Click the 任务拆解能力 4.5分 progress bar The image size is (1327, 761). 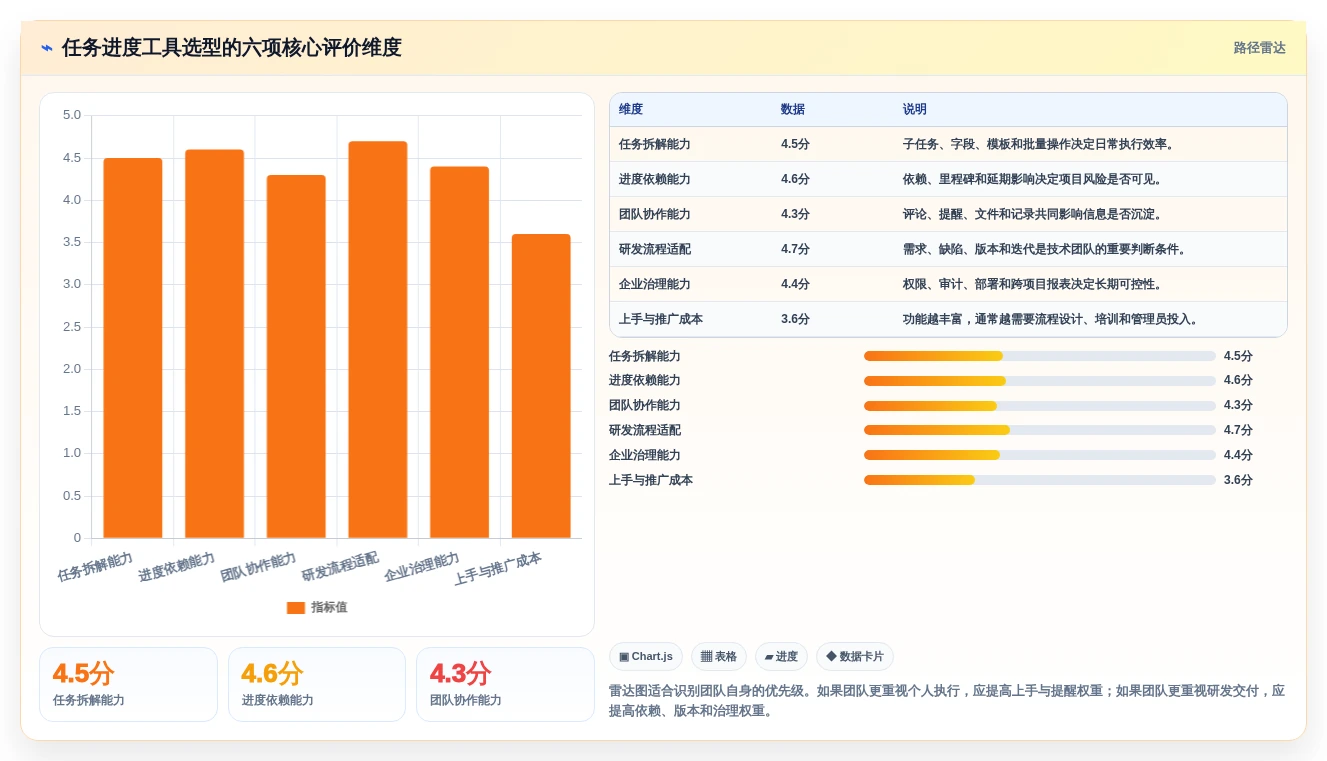pyautogui.click(x=1040, y=356)
